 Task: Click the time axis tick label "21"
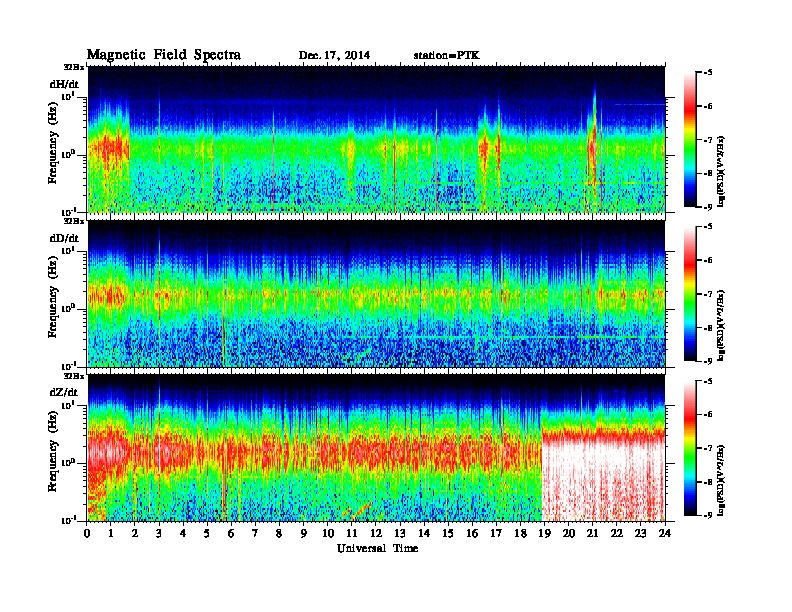coord(592,534)
